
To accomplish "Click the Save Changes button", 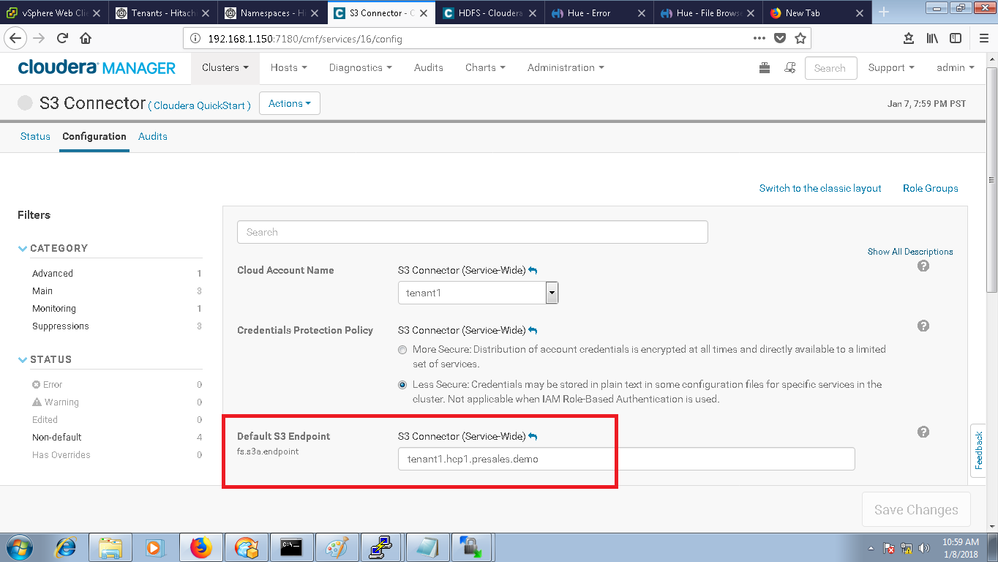I will 916,510.
